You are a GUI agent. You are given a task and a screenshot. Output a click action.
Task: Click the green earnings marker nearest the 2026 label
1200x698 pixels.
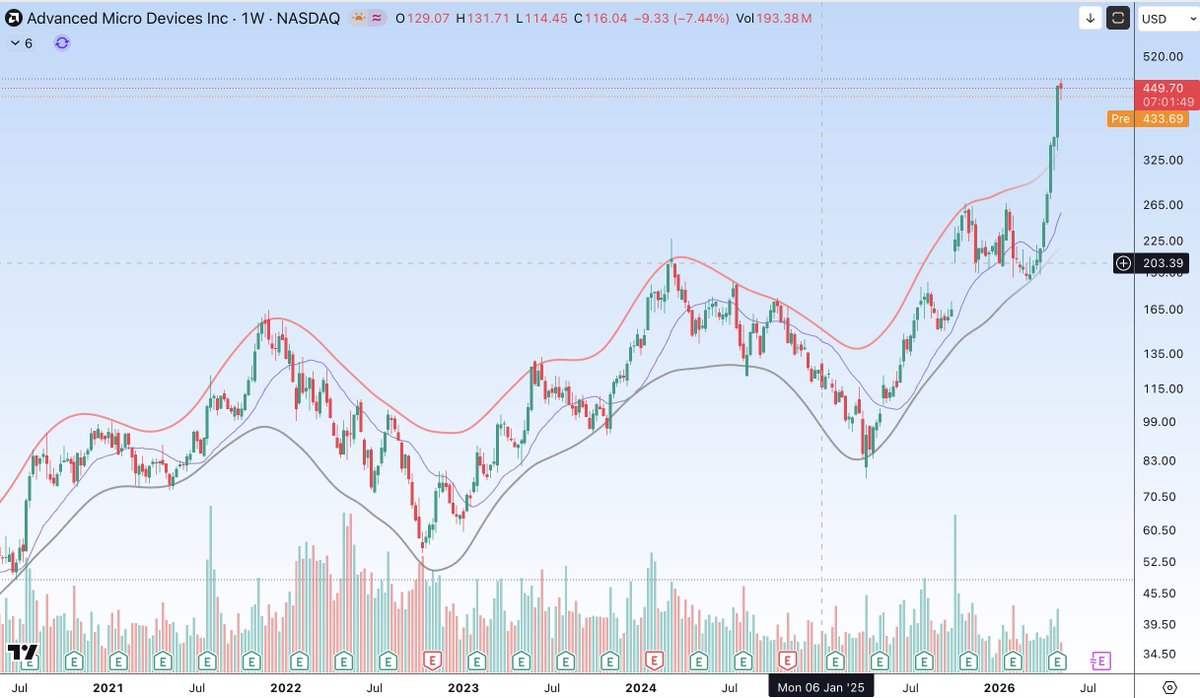1012,660
